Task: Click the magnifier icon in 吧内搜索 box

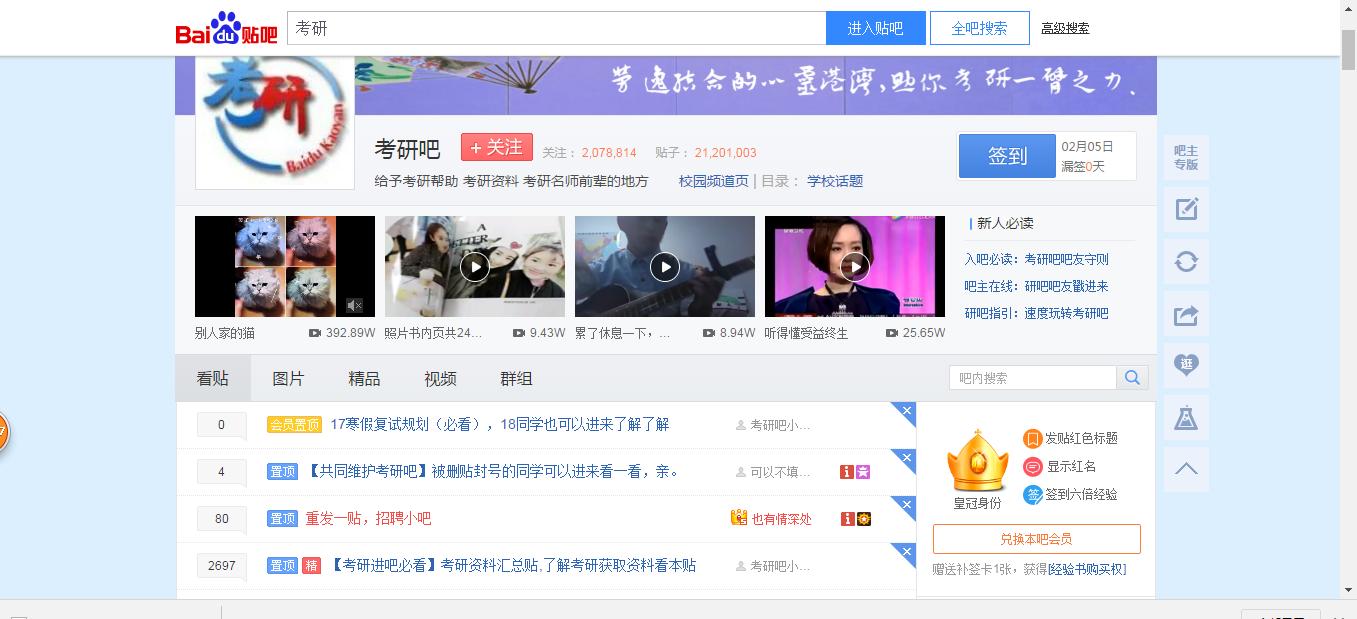Action: (1132, 377)
